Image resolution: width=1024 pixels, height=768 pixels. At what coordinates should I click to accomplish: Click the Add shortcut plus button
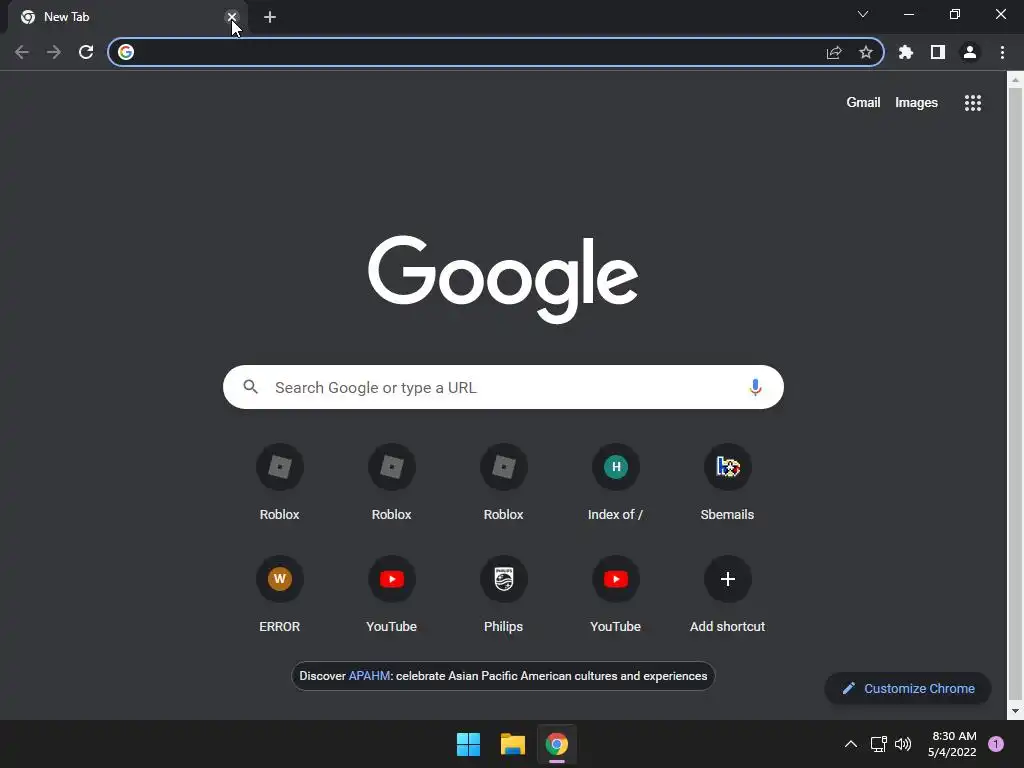(728, 579)
